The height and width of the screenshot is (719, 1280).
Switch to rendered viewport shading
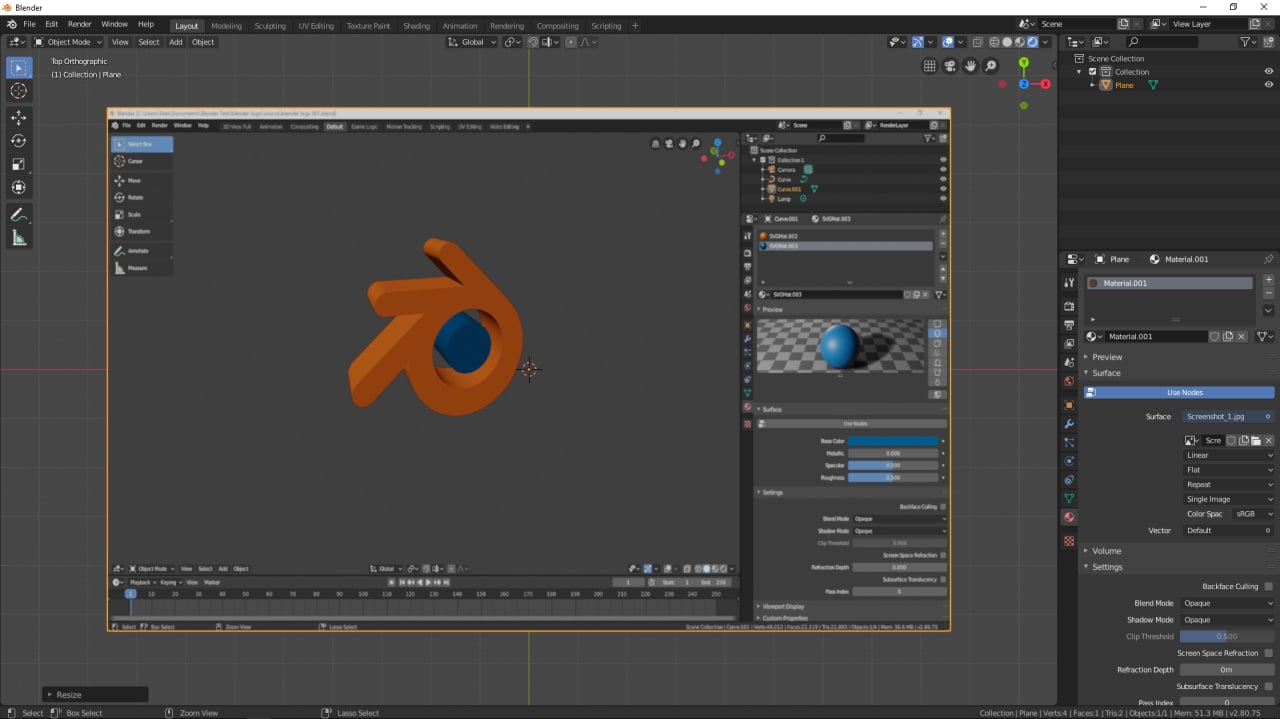1033,42
